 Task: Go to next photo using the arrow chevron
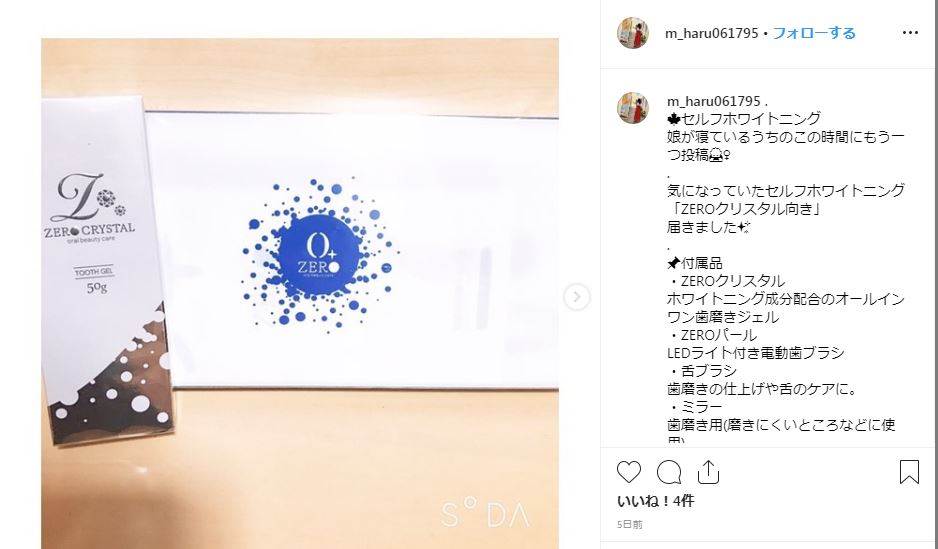coord(577,297)
